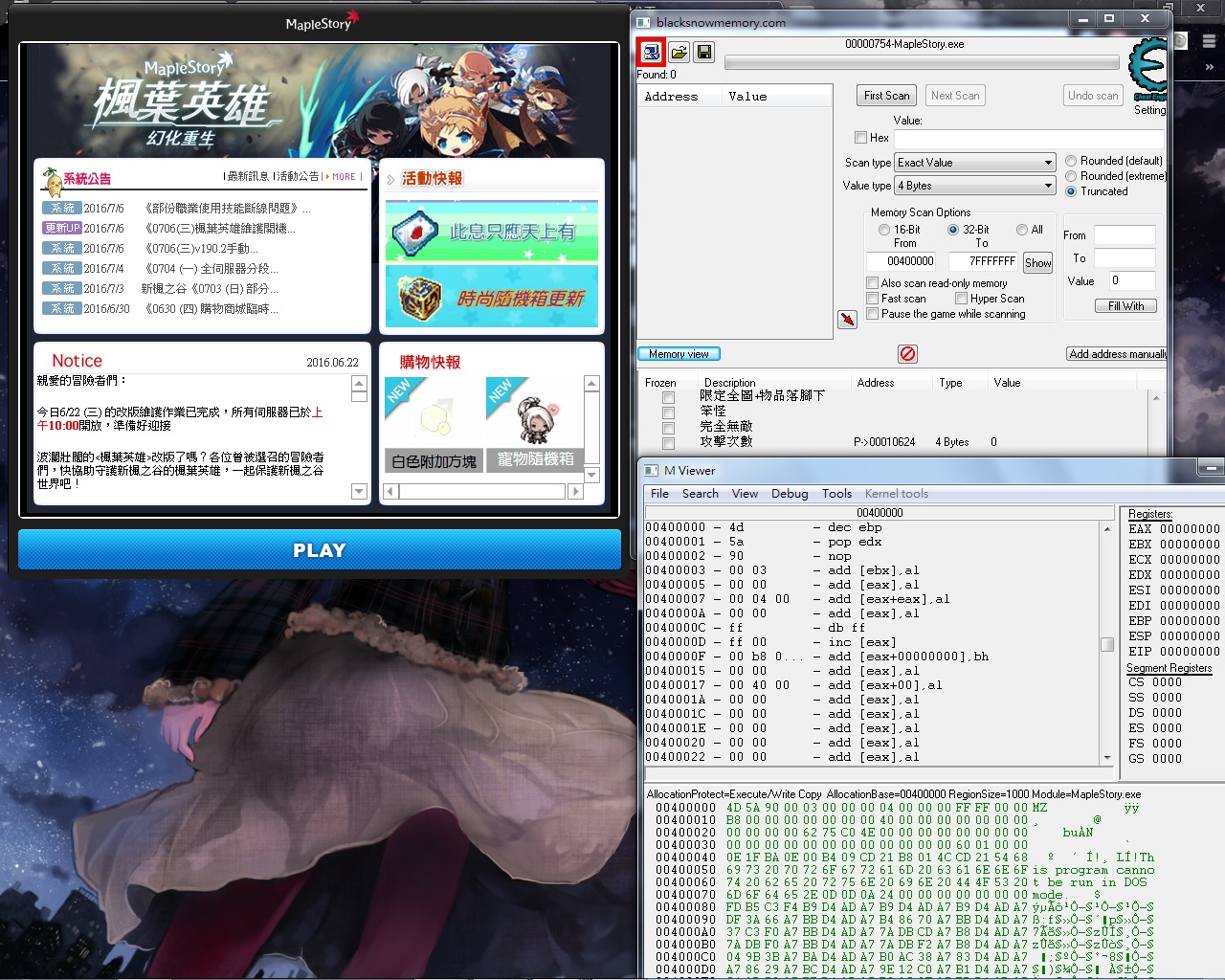Click the PLAY button in the MapleStory launcher
The height and width of the screenshot is (980, 1225).
click(320, 550)
